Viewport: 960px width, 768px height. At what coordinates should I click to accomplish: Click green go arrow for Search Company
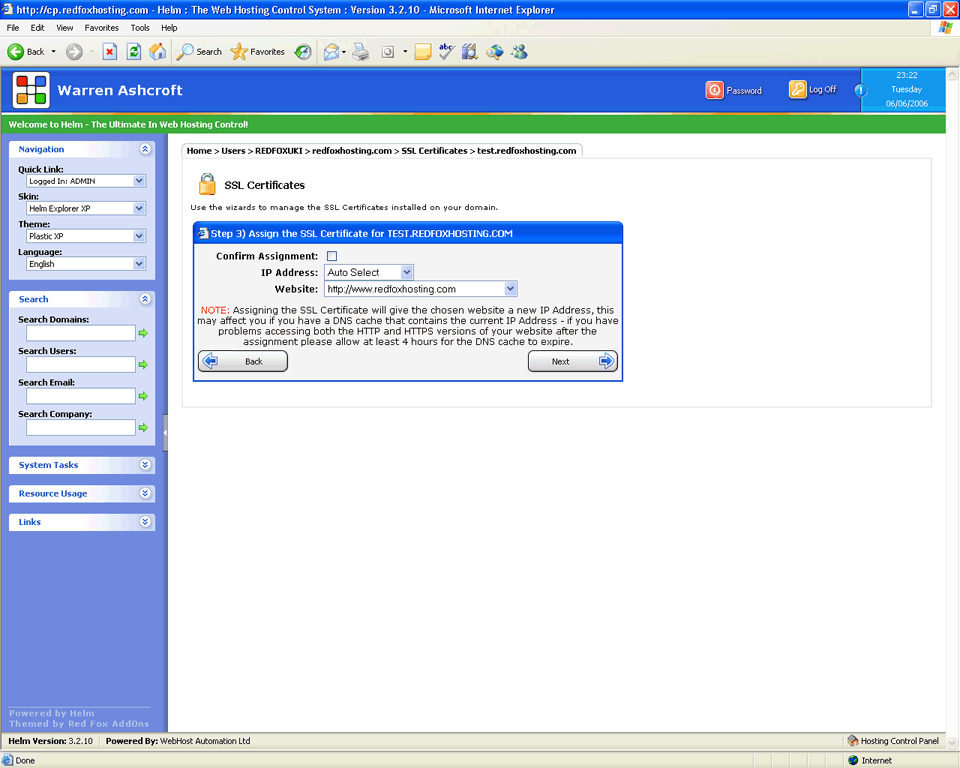[x=143, y=427]
